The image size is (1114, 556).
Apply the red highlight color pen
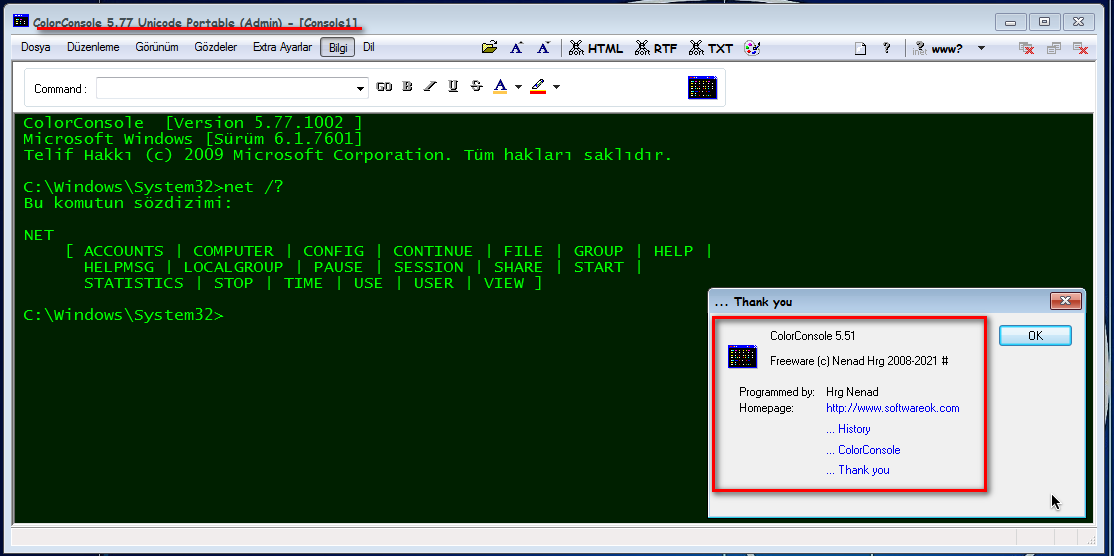pos(538,87)
